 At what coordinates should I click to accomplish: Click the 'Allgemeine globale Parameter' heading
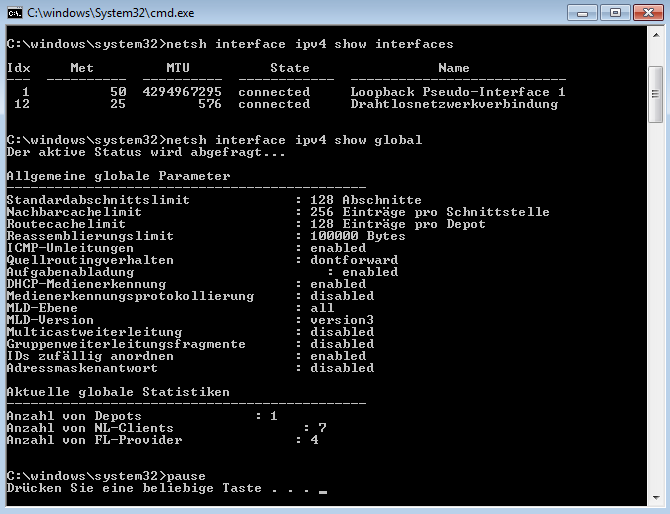118,176
